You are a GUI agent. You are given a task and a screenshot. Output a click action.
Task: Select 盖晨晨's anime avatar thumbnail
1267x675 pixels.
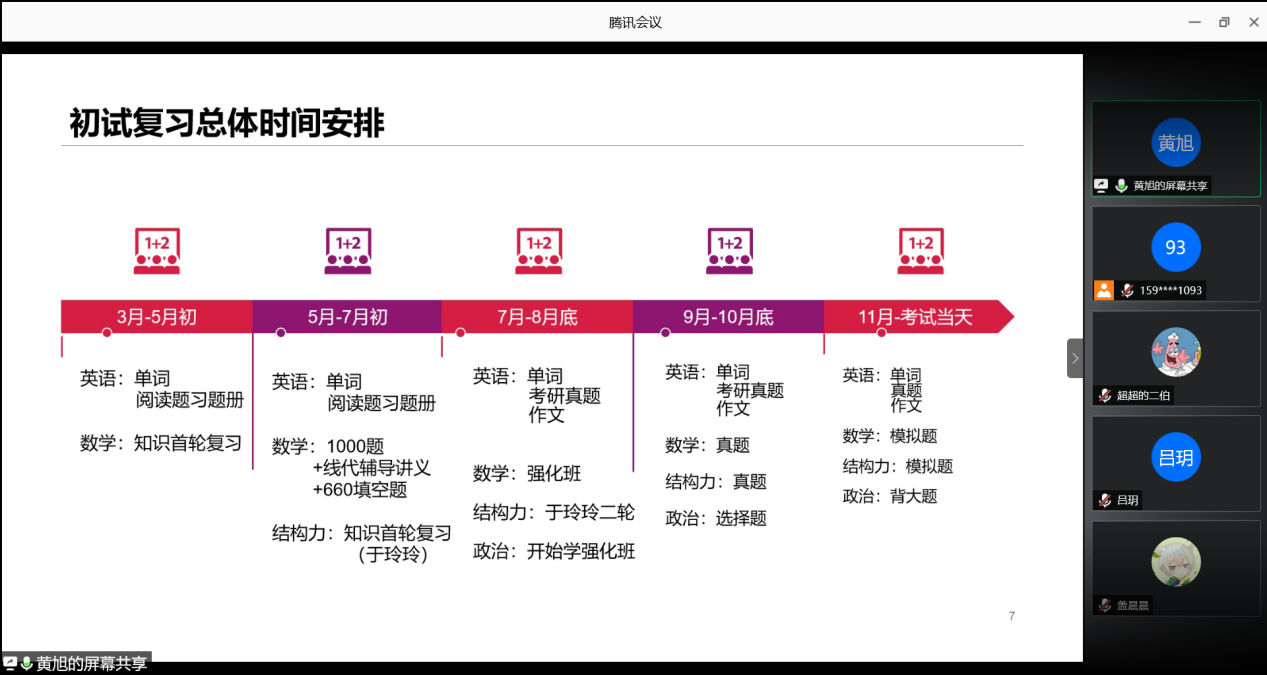coord(1176,562)
